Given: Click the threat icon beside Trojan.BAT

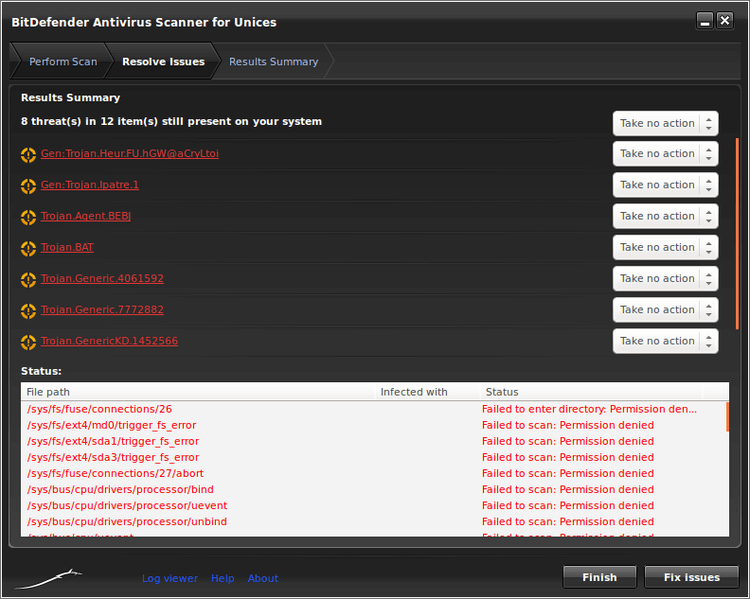Looking at the screenshot, I should click(28, 248).
